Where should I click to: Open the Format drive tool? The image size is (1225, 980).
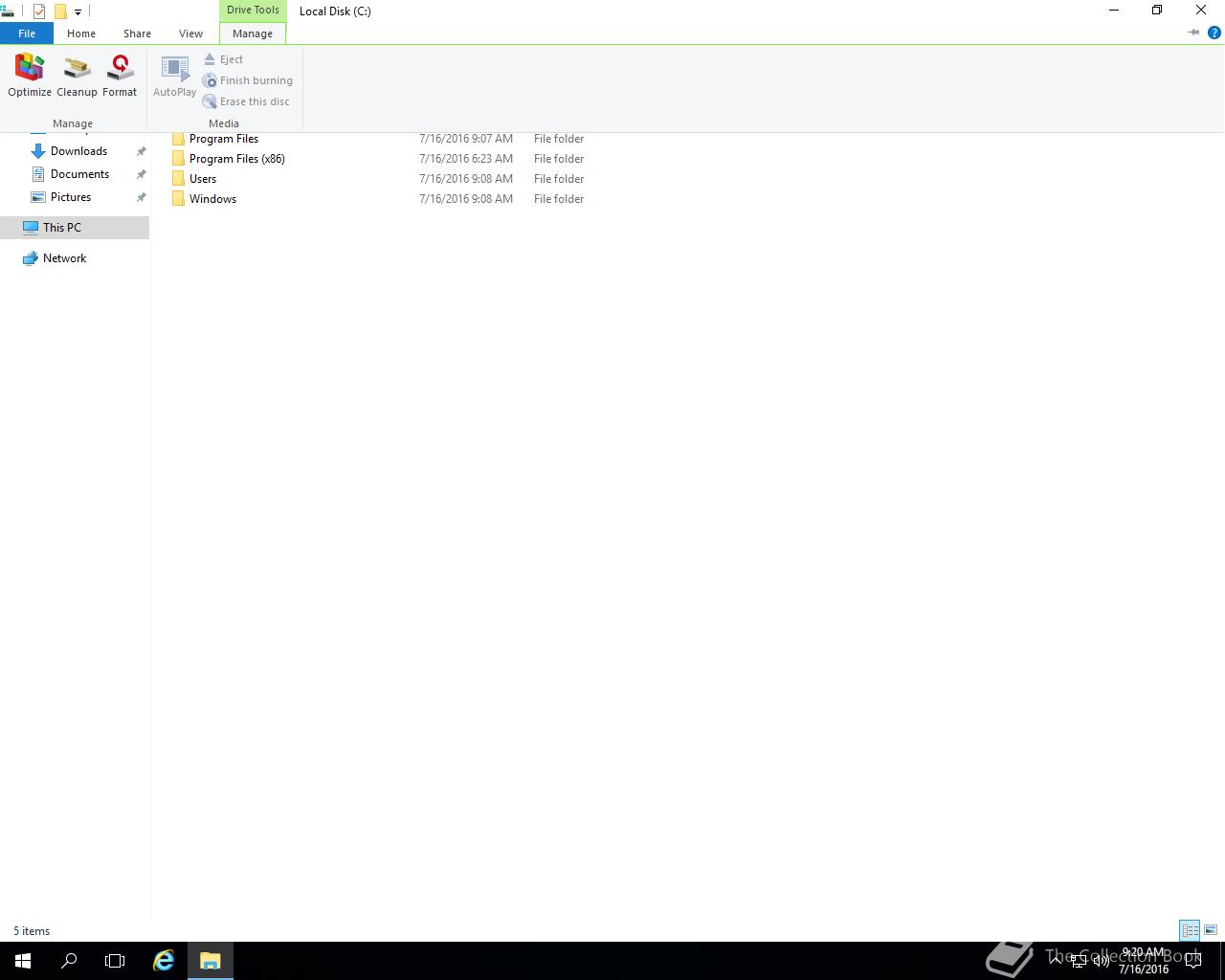[120, 76]
